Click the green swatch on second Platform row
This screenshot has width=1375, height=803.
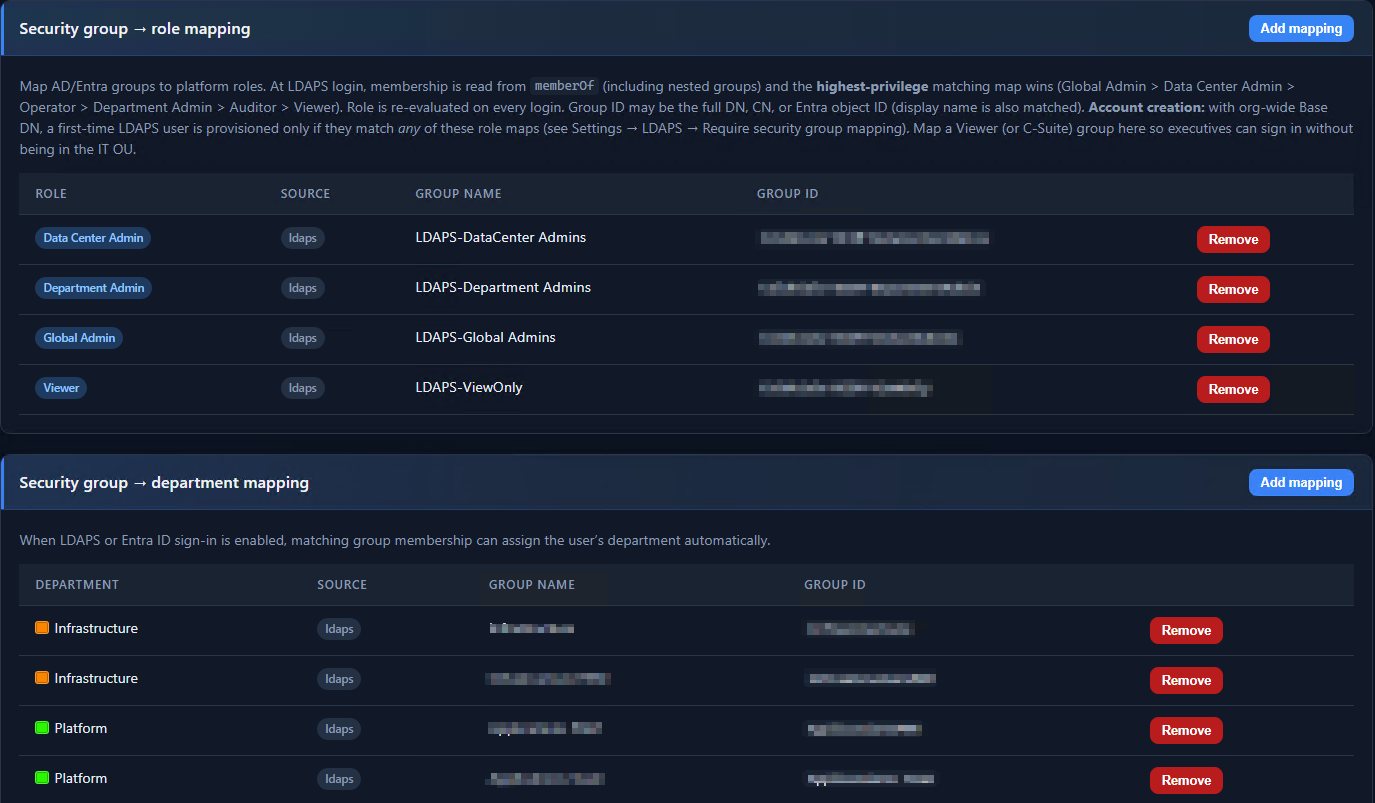pos(42,778)
